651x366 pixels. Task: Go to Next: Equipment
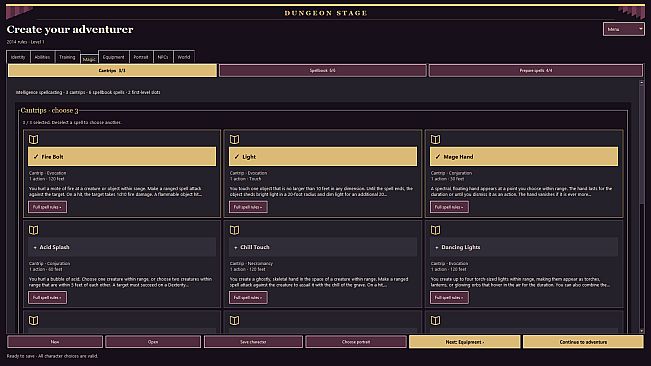(465, 342)
